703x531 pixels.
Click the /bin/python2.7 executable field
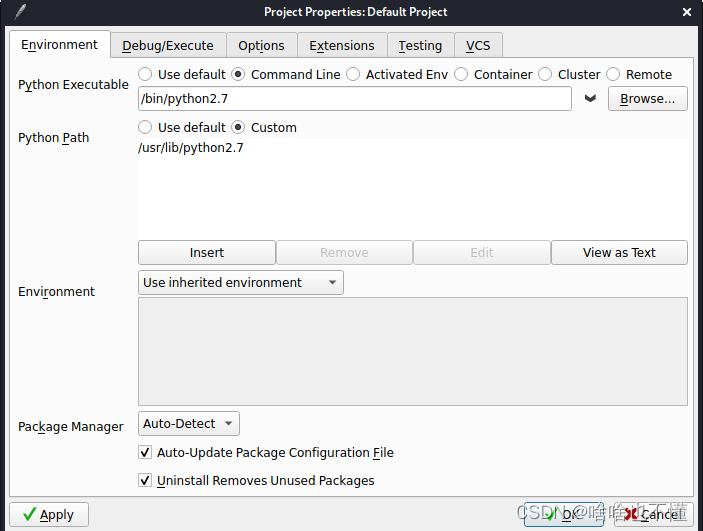pos(355,99)
